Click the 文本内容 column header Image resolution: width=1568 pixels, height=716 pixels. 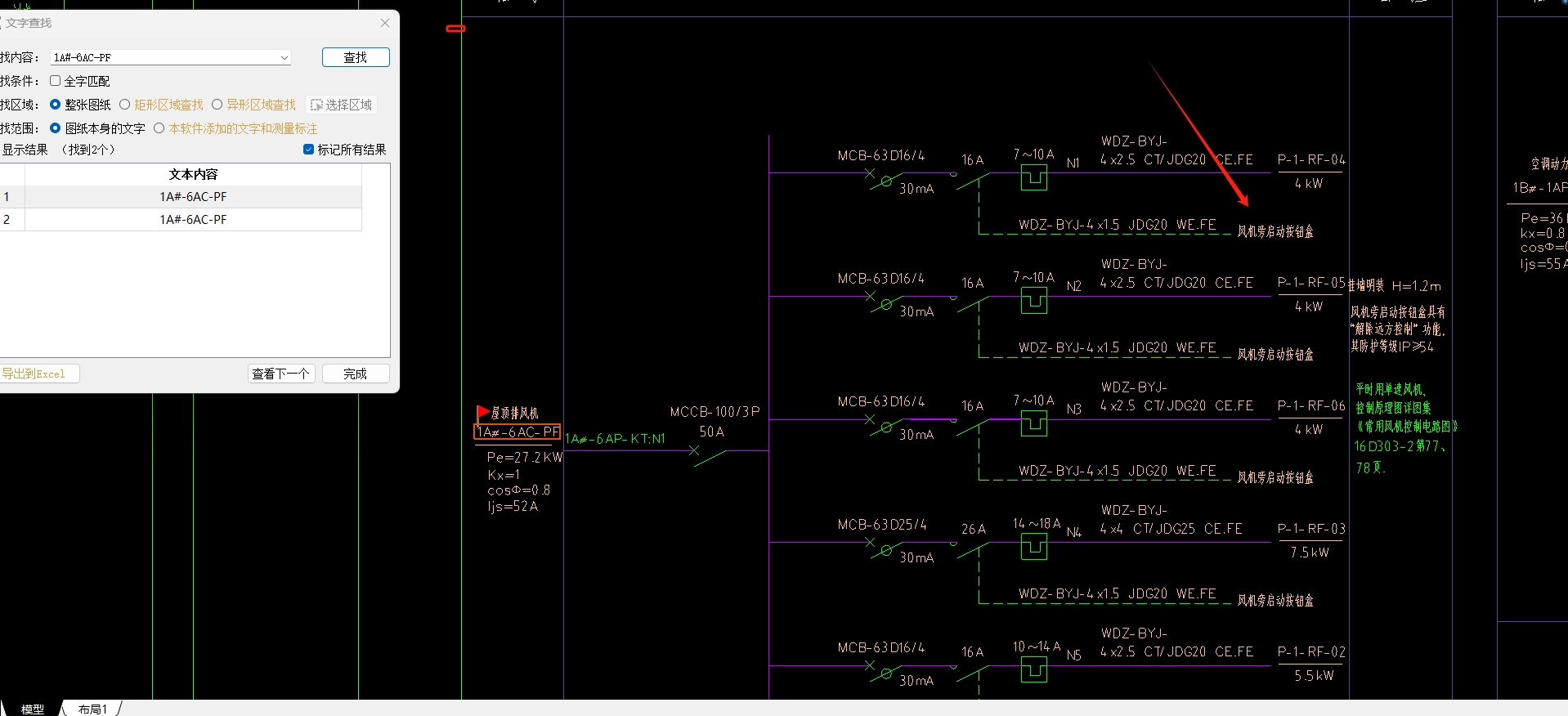(x=194, y=174)
